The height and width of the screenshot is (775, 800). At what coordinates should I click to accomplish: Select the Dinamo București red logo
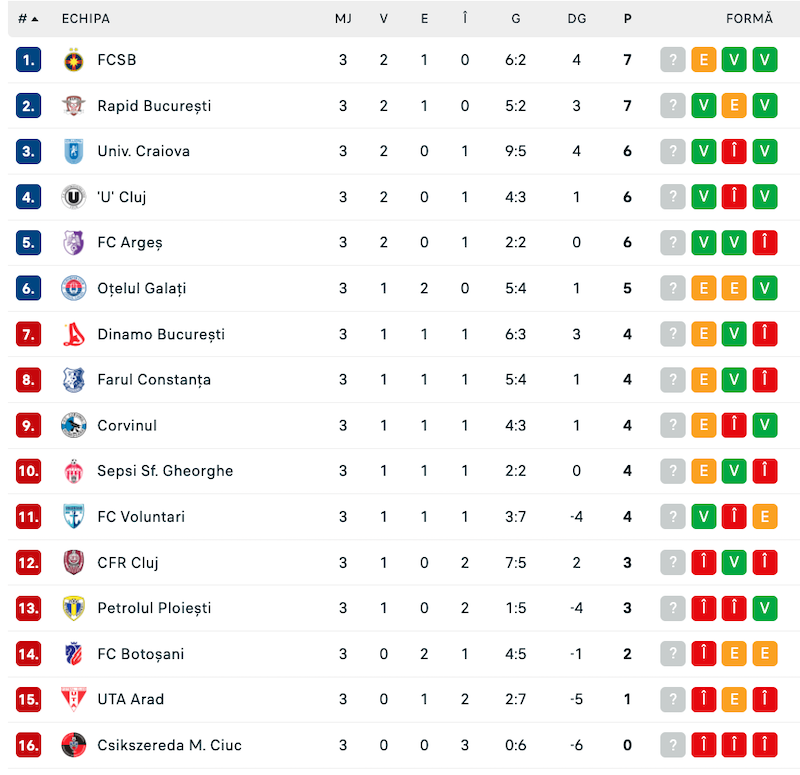[x=73, y=334]
